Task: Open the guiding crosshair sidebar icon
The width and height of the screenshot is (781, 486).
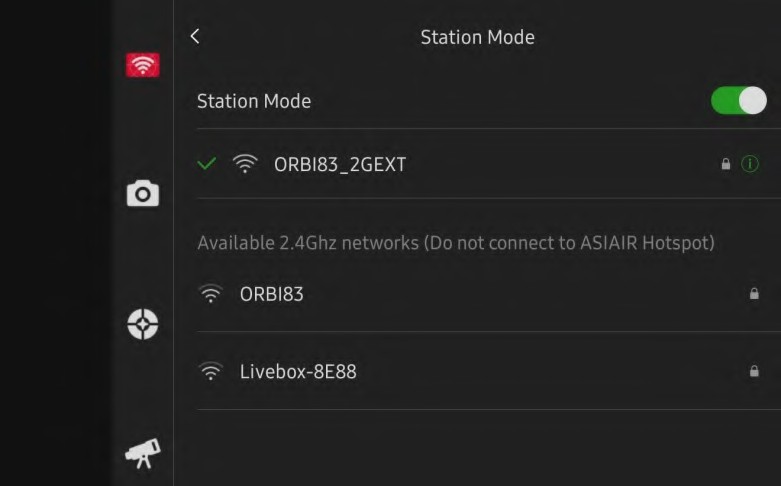Action: pyautogui.click(x=143, y=324)
